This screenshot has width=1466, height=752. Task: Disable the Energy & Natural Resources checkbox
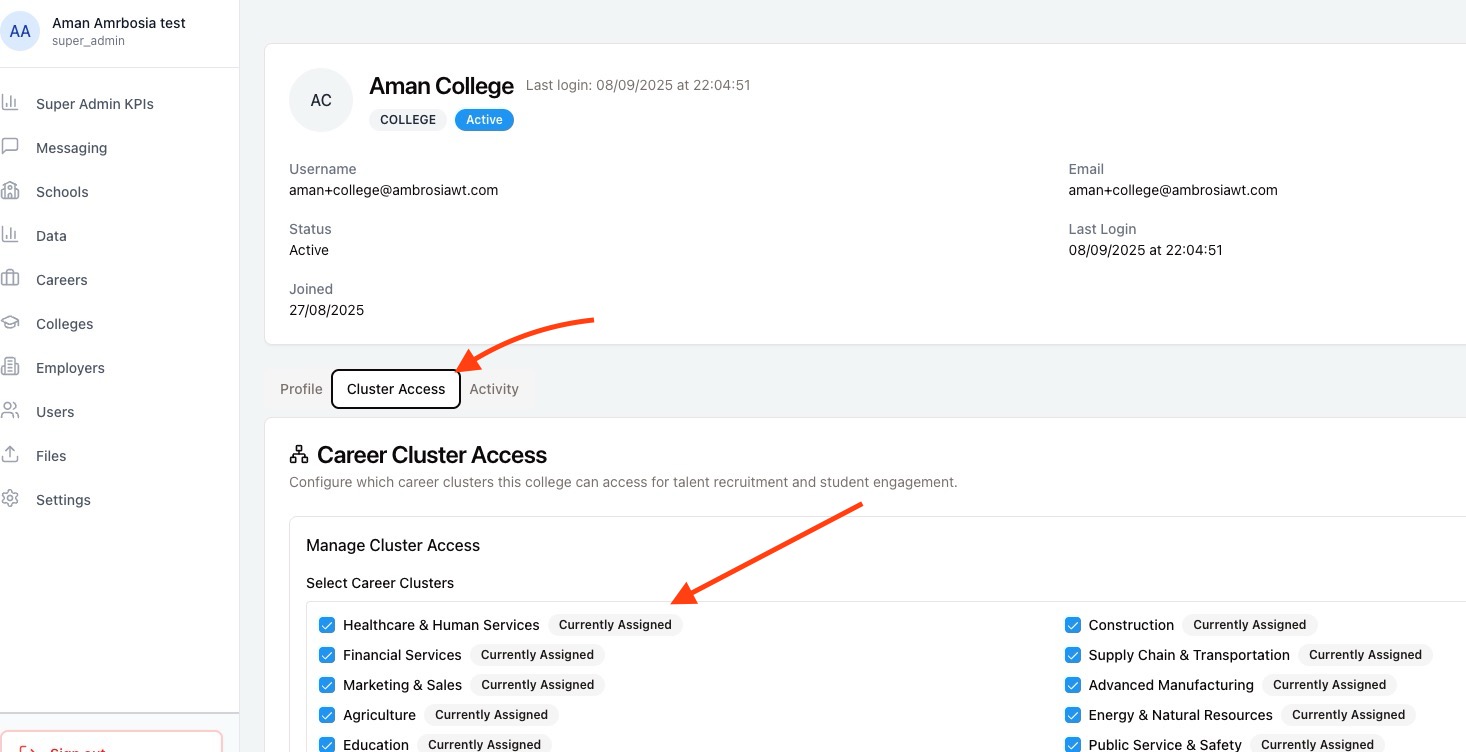1073,715
